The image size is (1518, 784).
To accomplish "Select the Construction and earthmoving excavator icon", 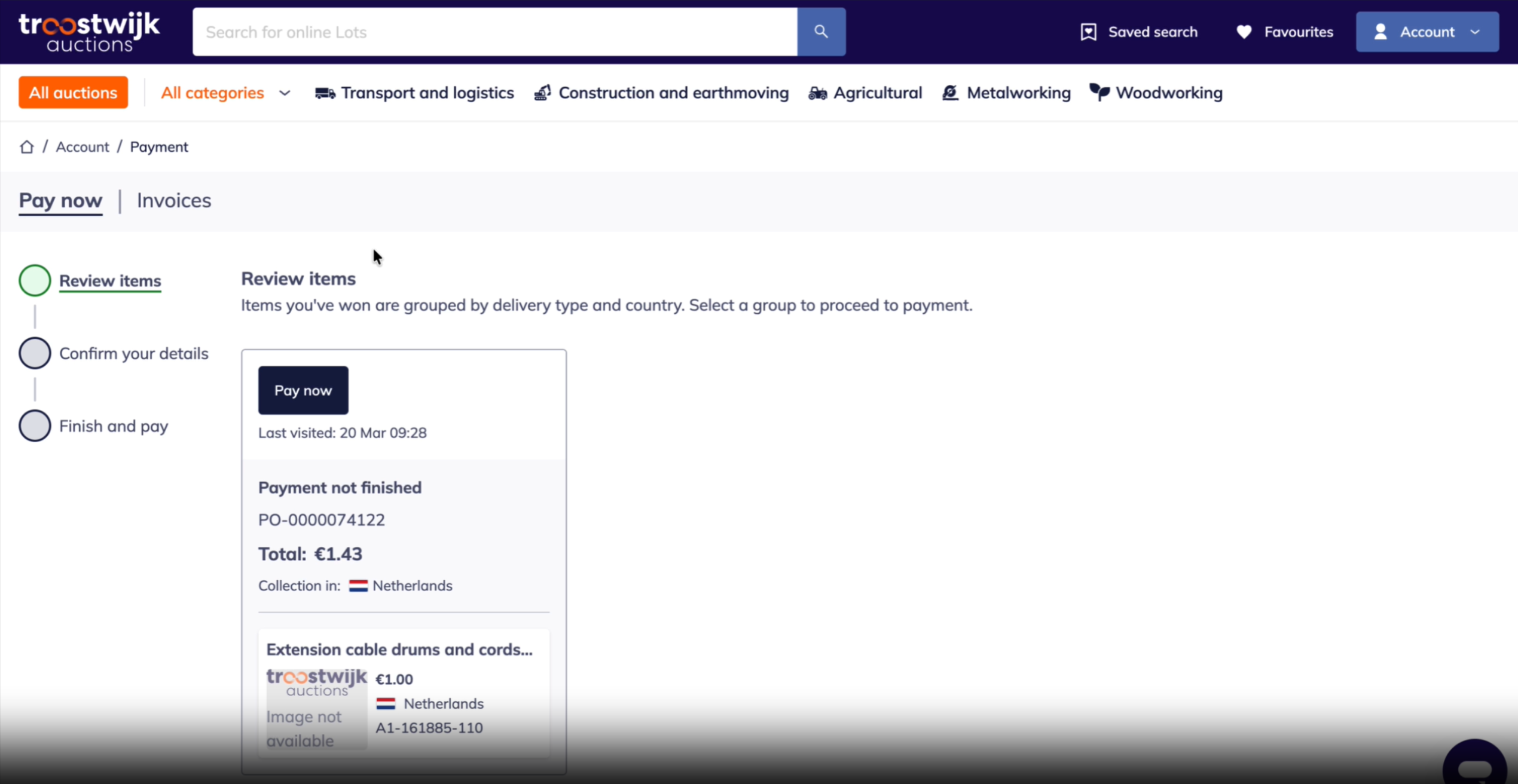I will tap(542, 93).
